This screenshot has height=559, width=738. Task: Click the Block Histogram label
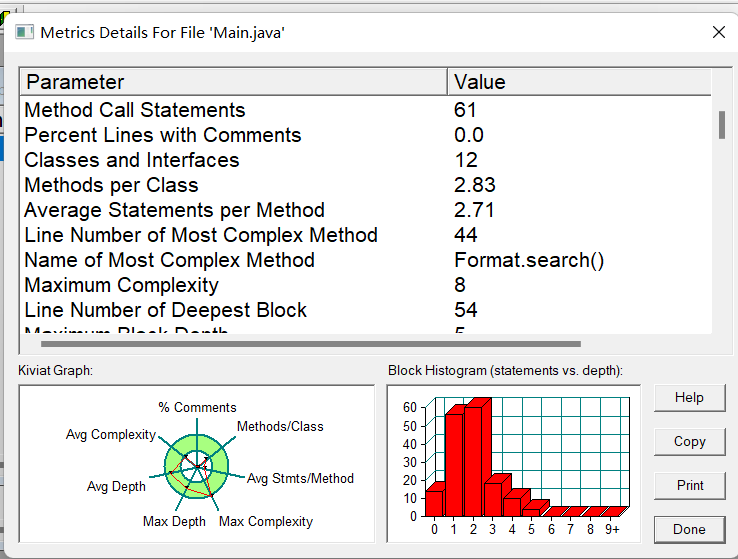click(x=505, y=371)
